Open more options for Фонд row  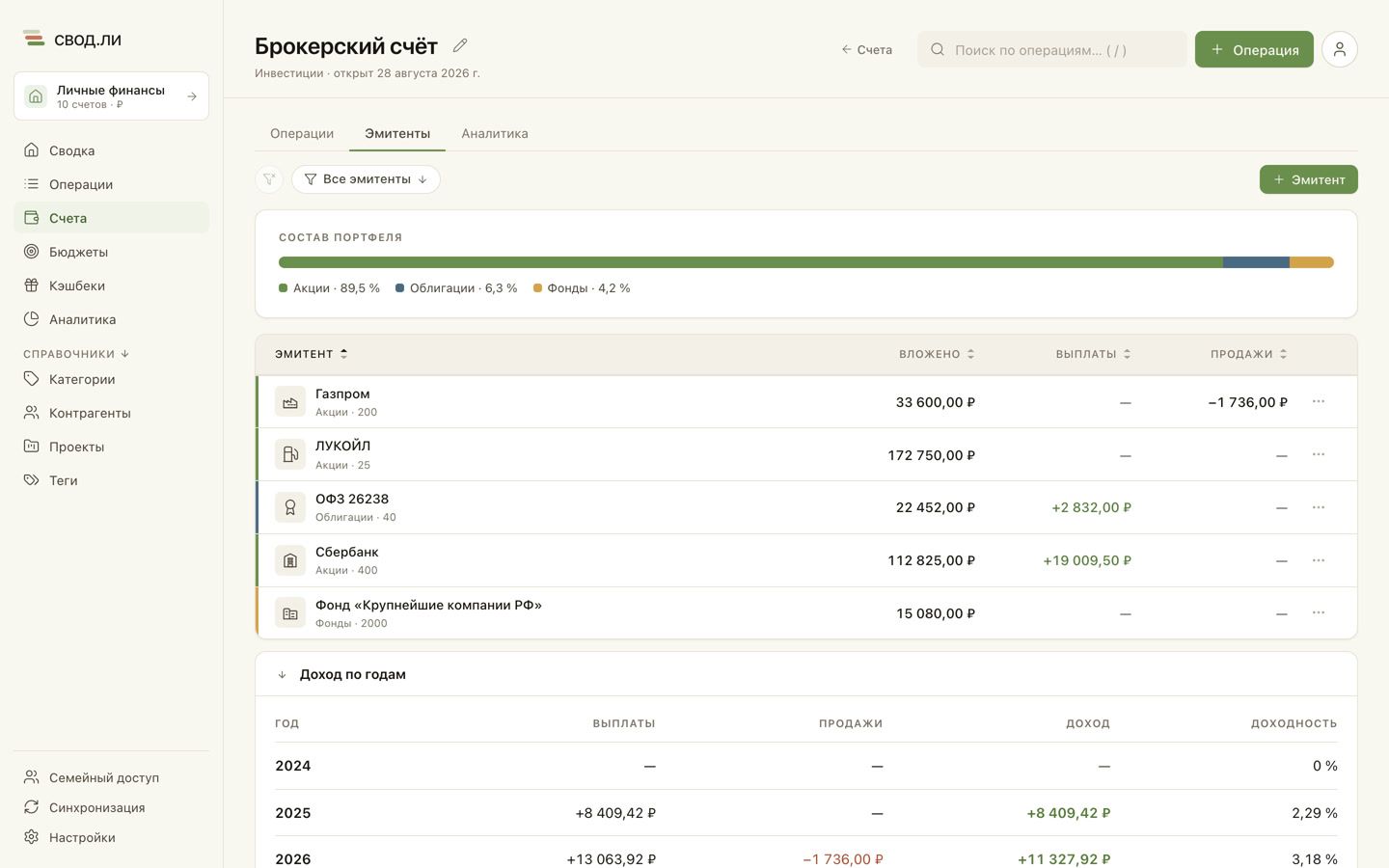coord(1319,612)
